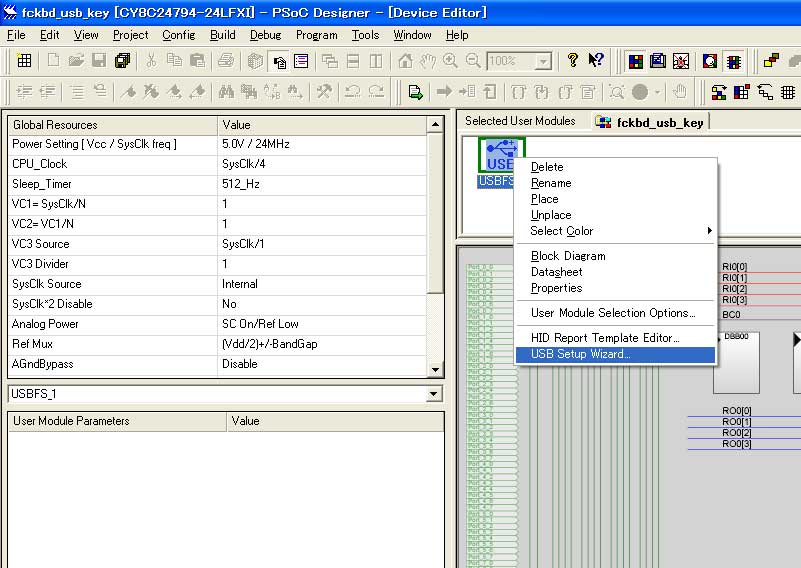Click the Zoom In magnifier icon
Viewport: 801px width, 568px height.
tap(450, 61)
